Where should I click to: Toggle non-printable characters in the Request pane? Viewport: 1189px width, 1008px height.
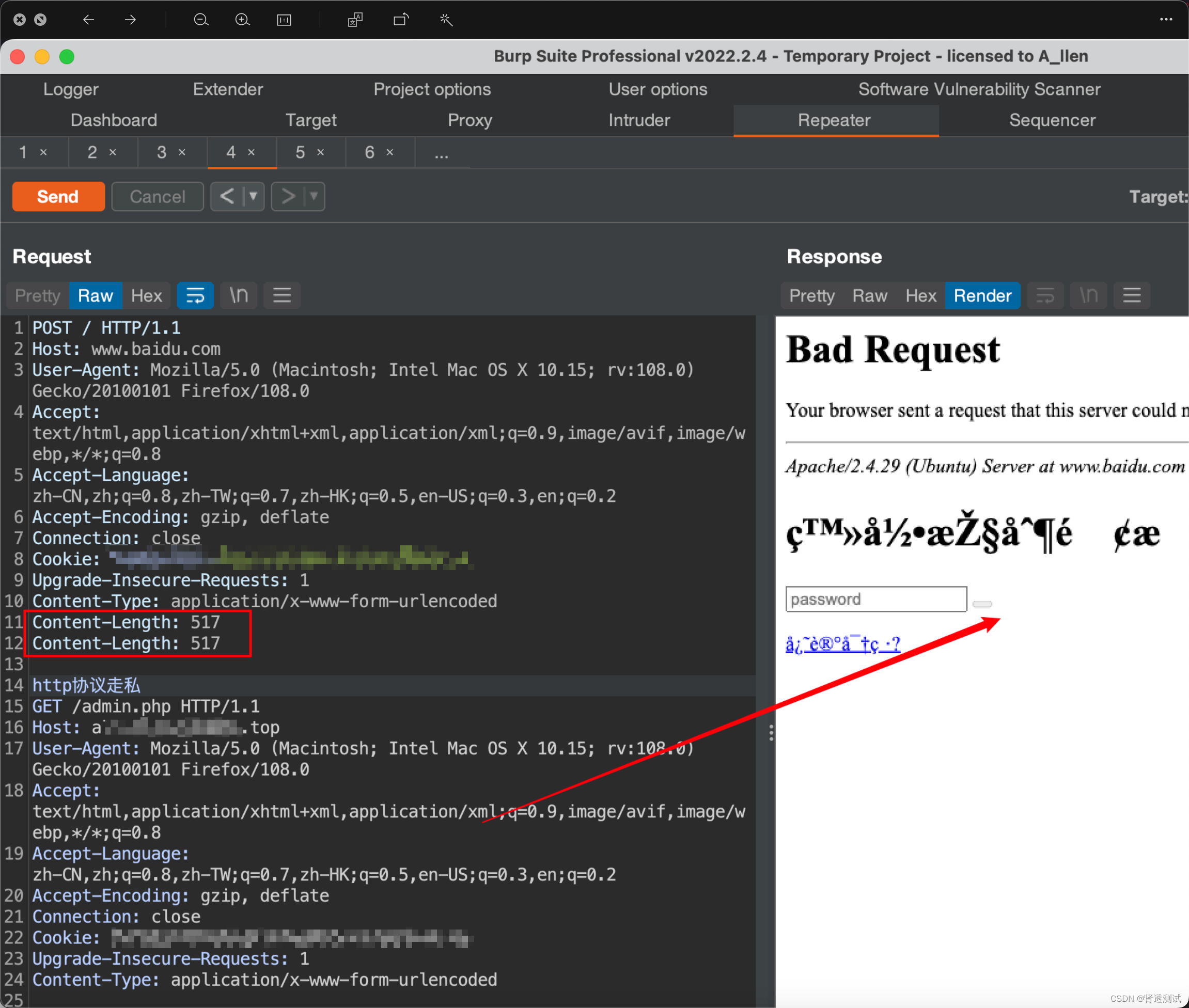click(x=239, y=295)
